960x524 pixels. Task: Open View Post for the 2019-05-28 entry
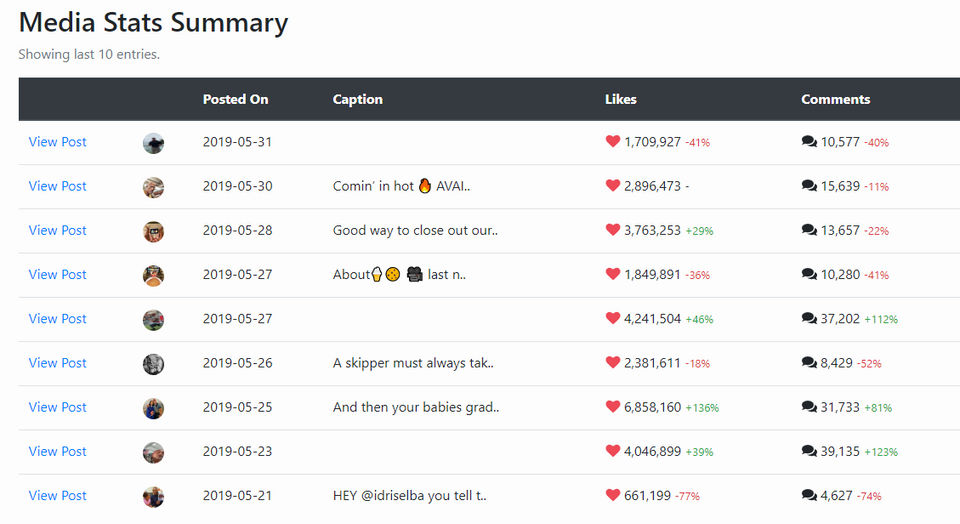click(x=58, y=230)
